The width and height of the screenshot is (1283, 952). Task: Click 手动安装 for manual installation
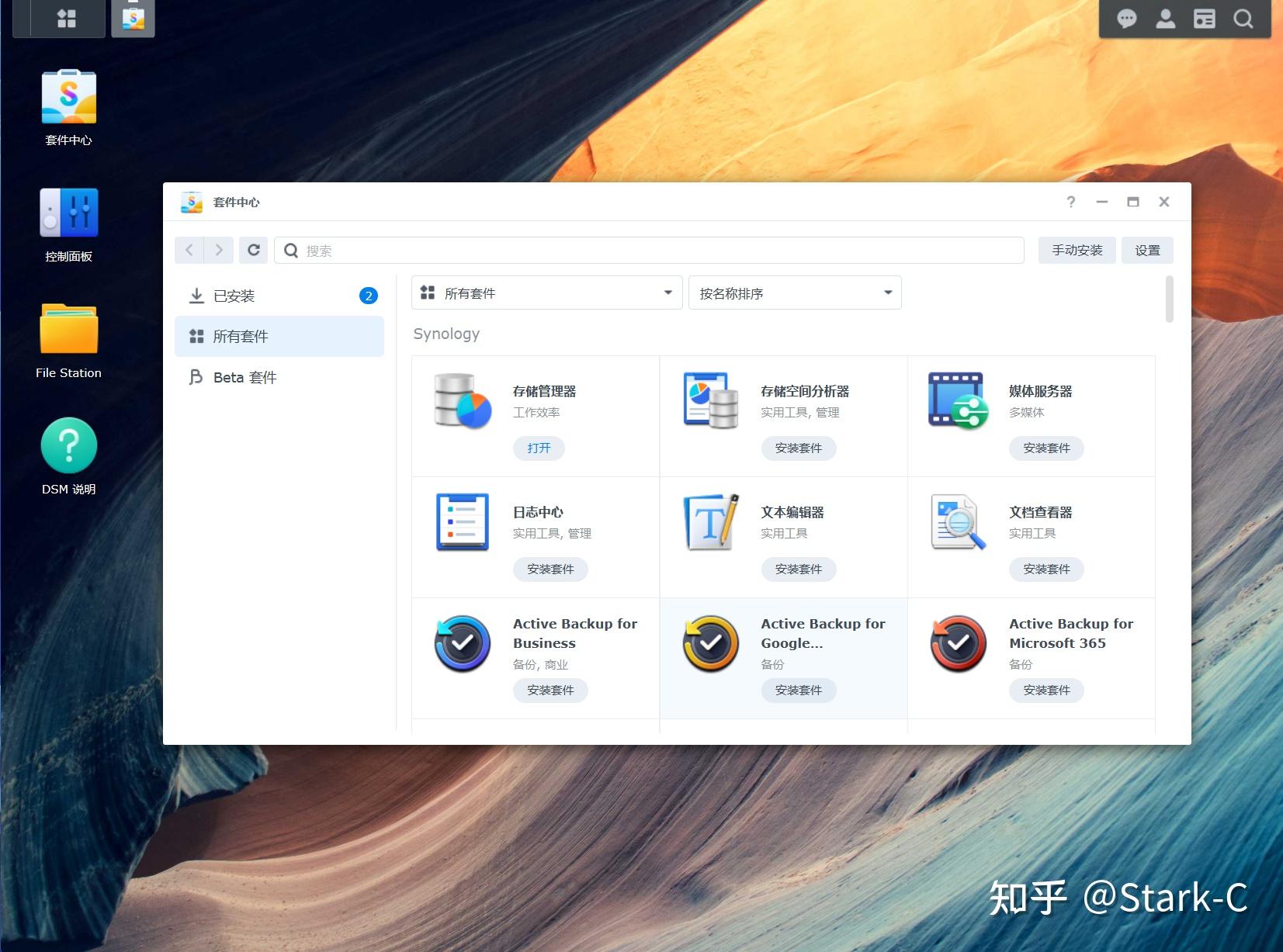tap(1077, 250)
